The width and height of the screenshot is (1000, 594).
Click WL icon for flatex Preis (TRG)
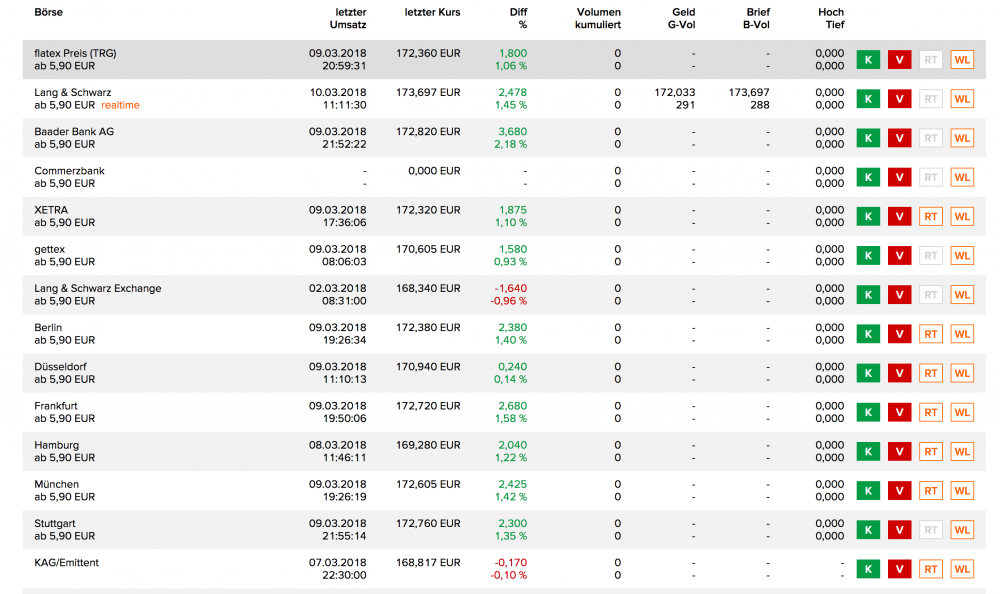(x=961, y=60)
